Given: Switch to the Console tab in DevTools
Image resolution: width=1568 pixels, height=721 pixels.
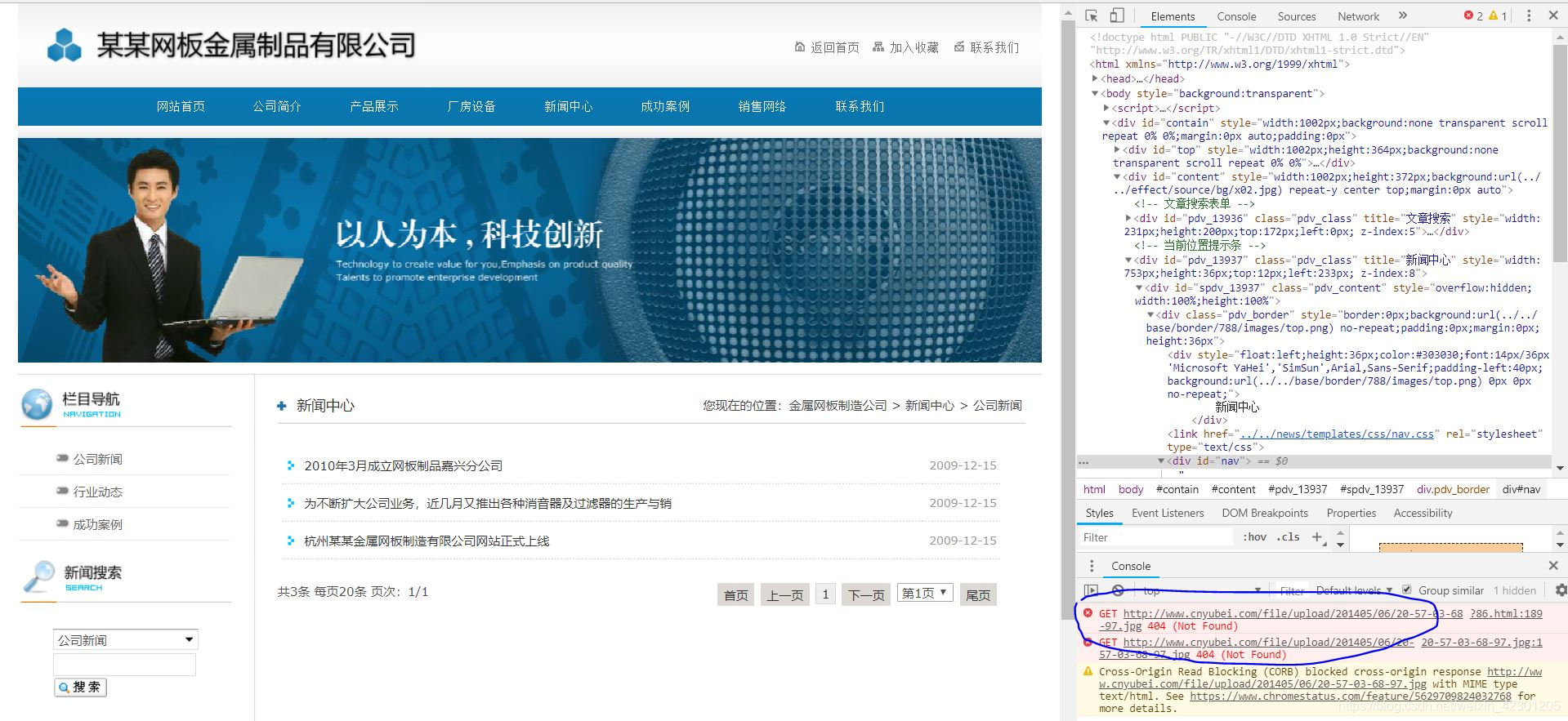Looking at the screenshot, I should [x=1236, y=16].
